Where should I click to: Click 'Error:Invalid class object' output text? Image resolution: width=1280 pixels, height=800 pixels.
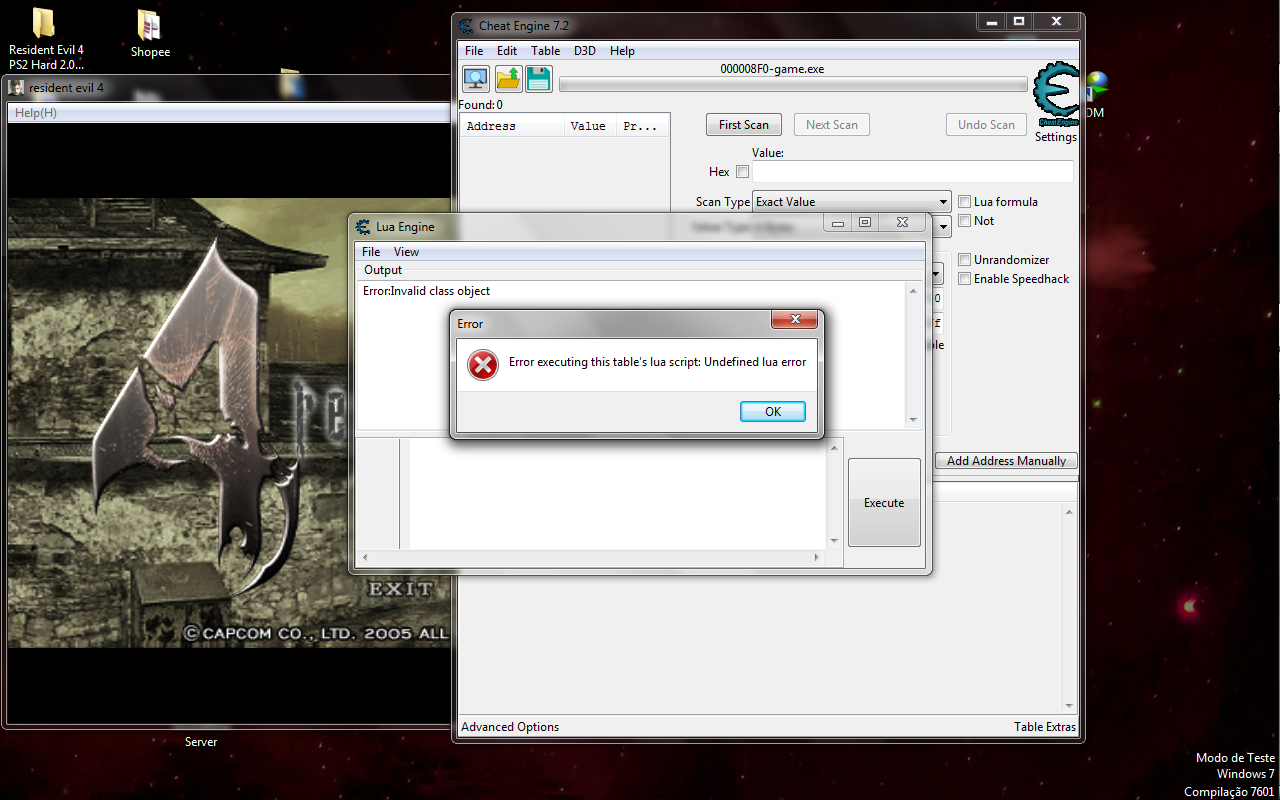tap(427, 291)
